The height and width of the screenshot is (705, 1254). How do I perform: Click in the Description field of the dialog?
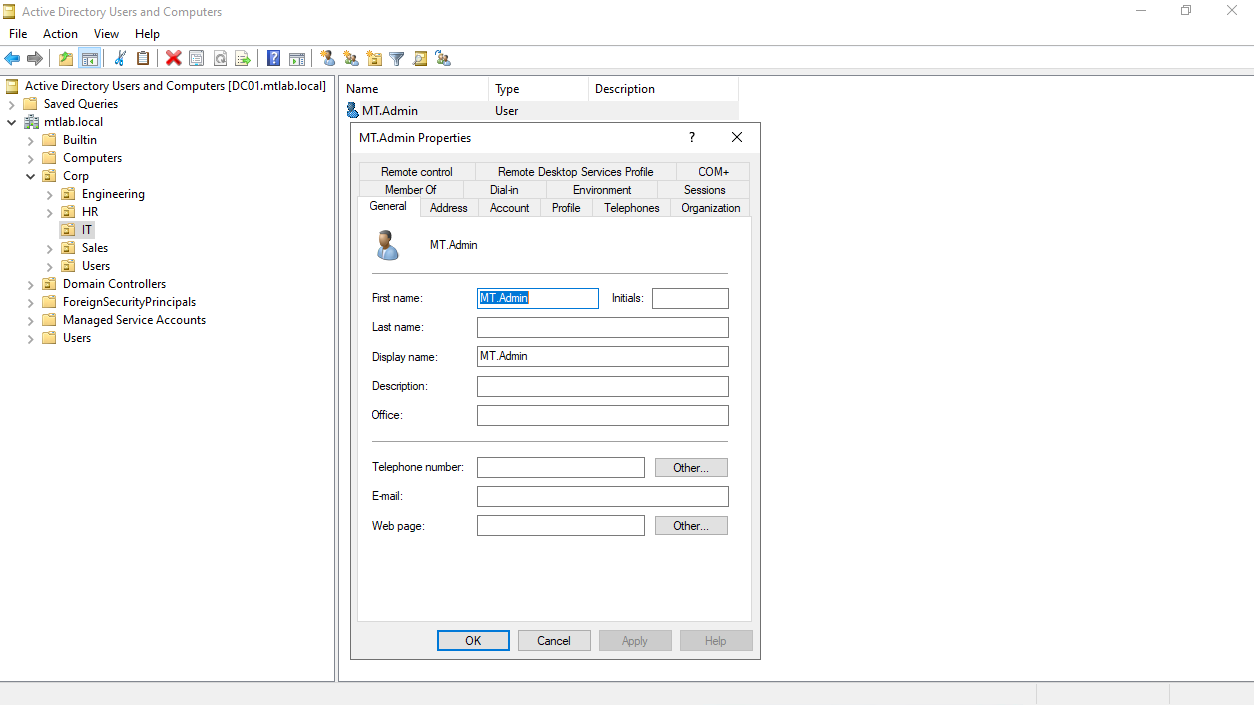coord(603,386)
